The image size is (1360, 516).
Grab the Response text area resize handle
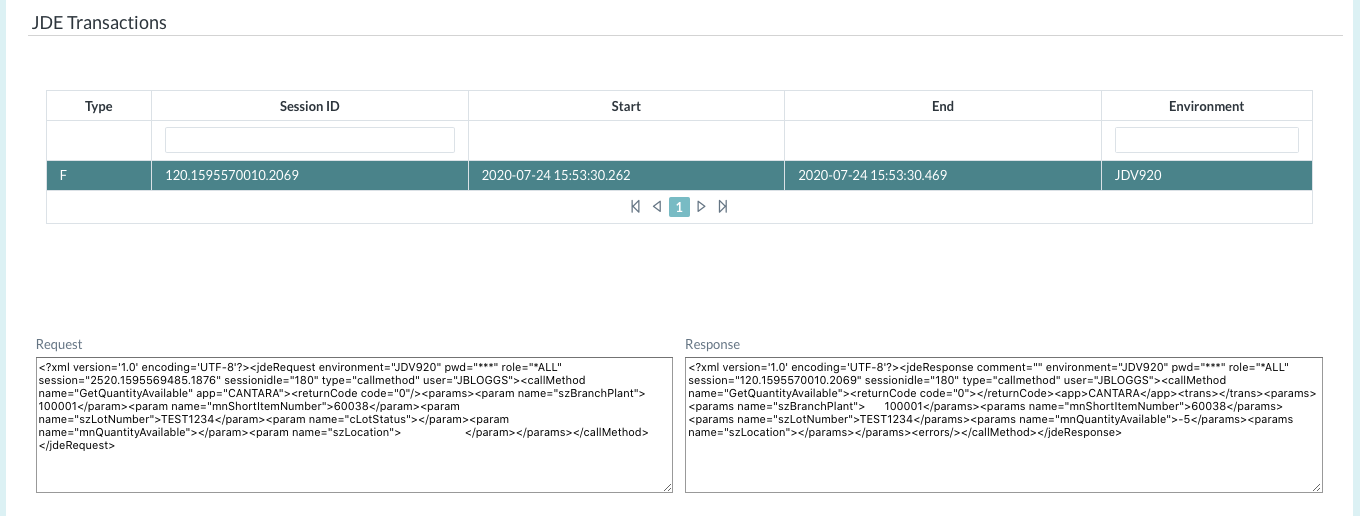(x=1317, y=487)
